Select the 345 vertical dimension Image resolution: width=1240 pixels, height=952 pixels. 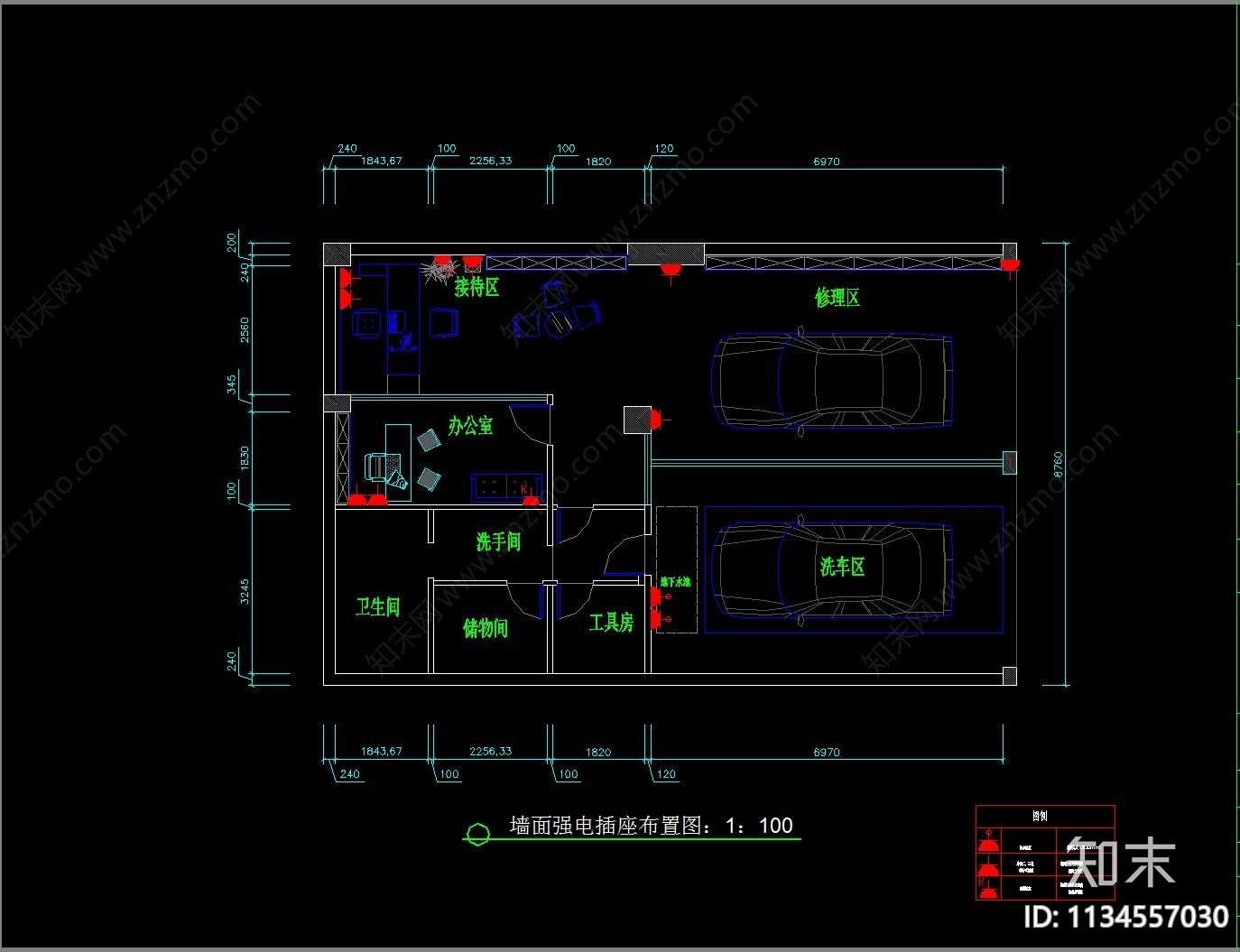point(232,384)
